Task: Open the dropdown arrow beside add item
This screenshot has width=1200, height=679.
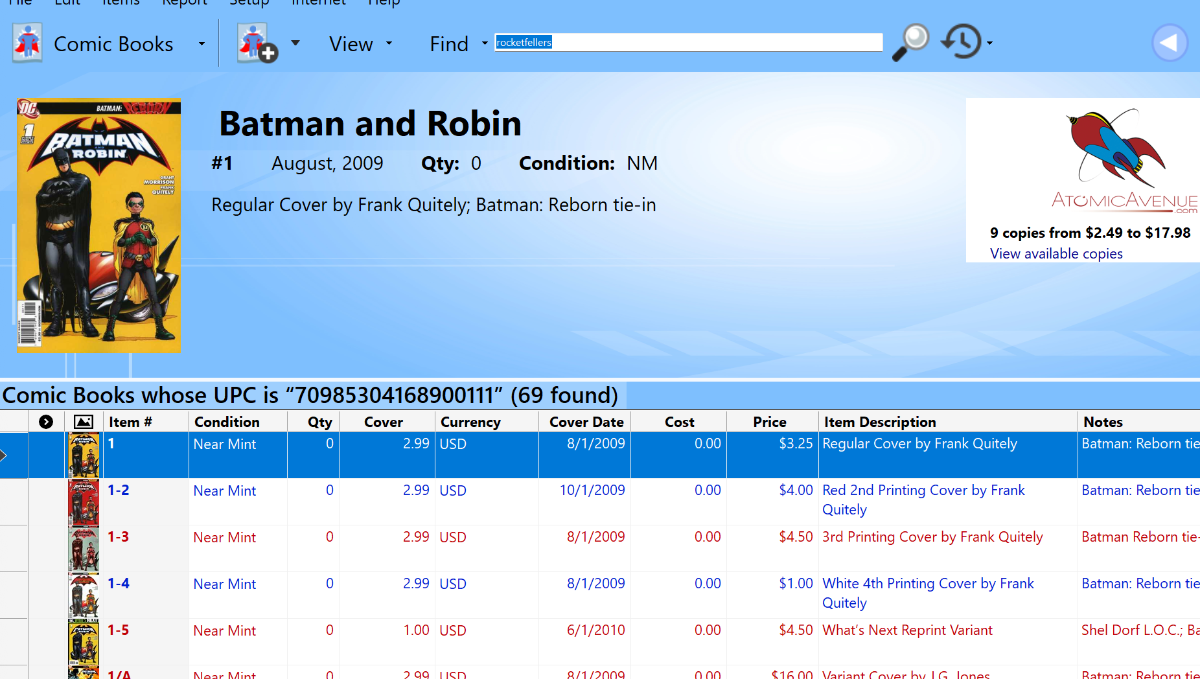Action: click(295, 43)
